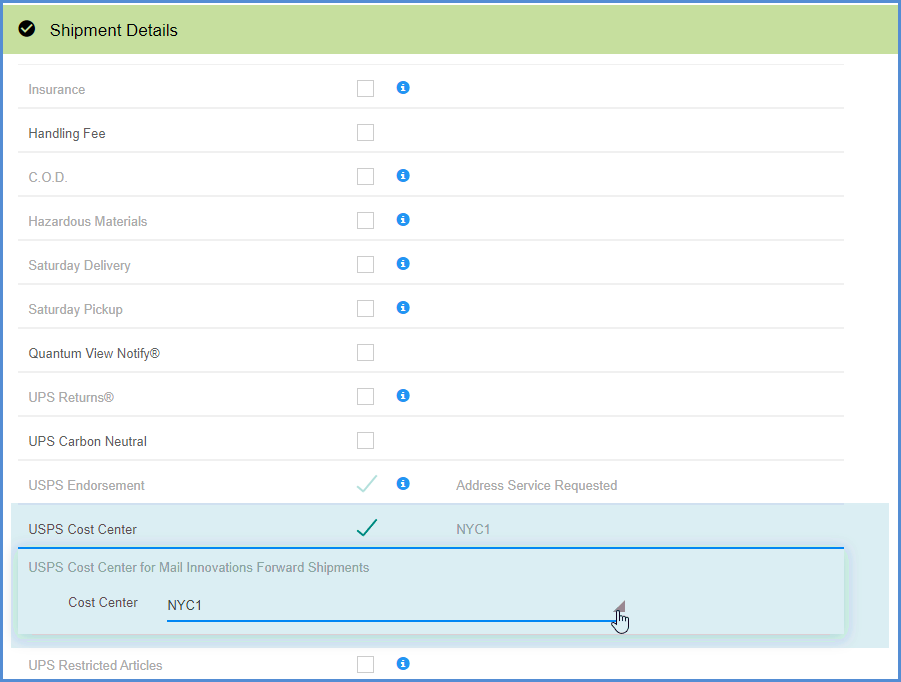Click UPS Restricted Articles info icon
The width and height of the screenshot is (901, 682).
[403, 663]
